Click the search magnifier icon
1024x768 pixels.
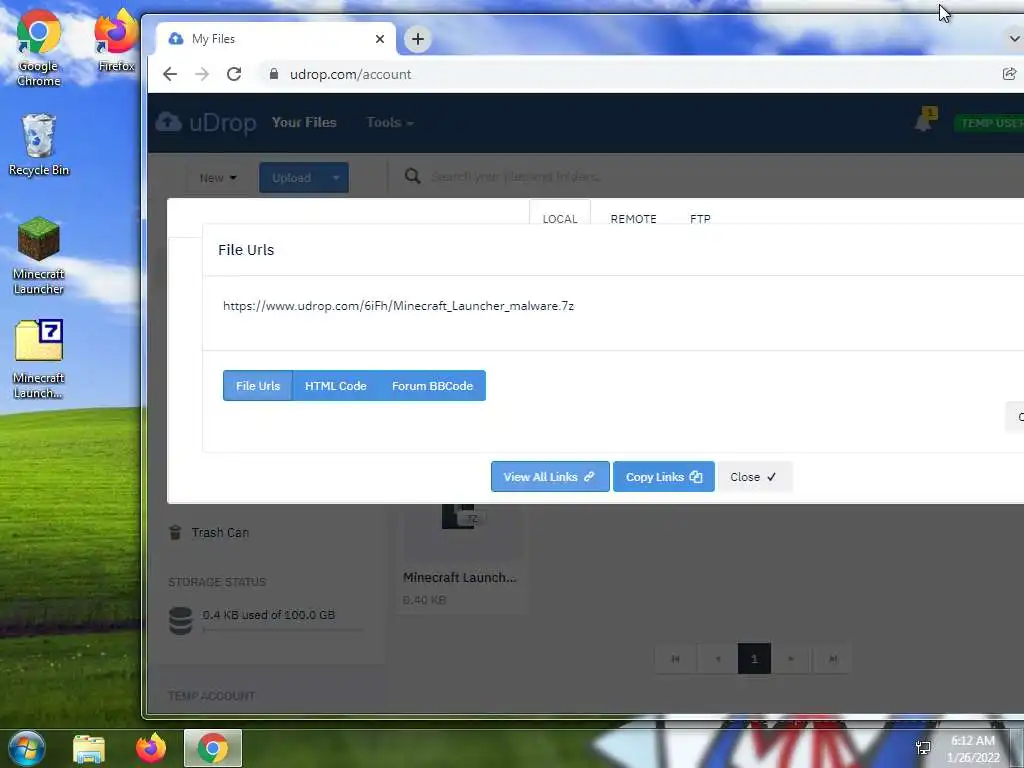412,176
